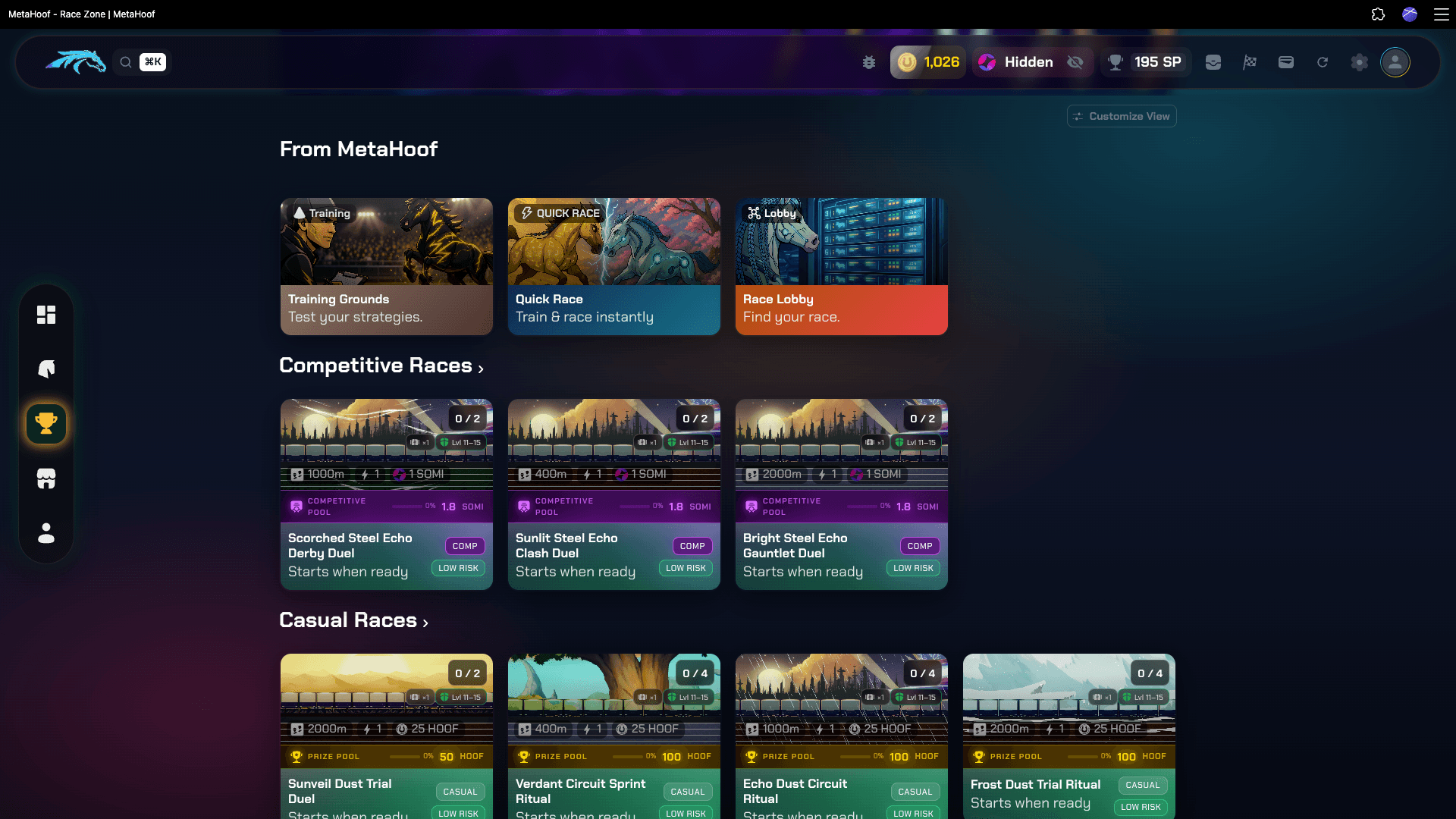Click the search field with ⌘K shortcut
The height and width of the screenshot is (819, 1456).
142,62
